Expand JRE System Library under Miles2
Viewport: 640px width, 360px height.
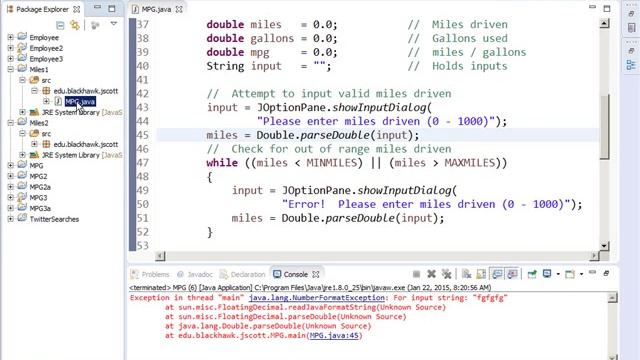[22, 155]
